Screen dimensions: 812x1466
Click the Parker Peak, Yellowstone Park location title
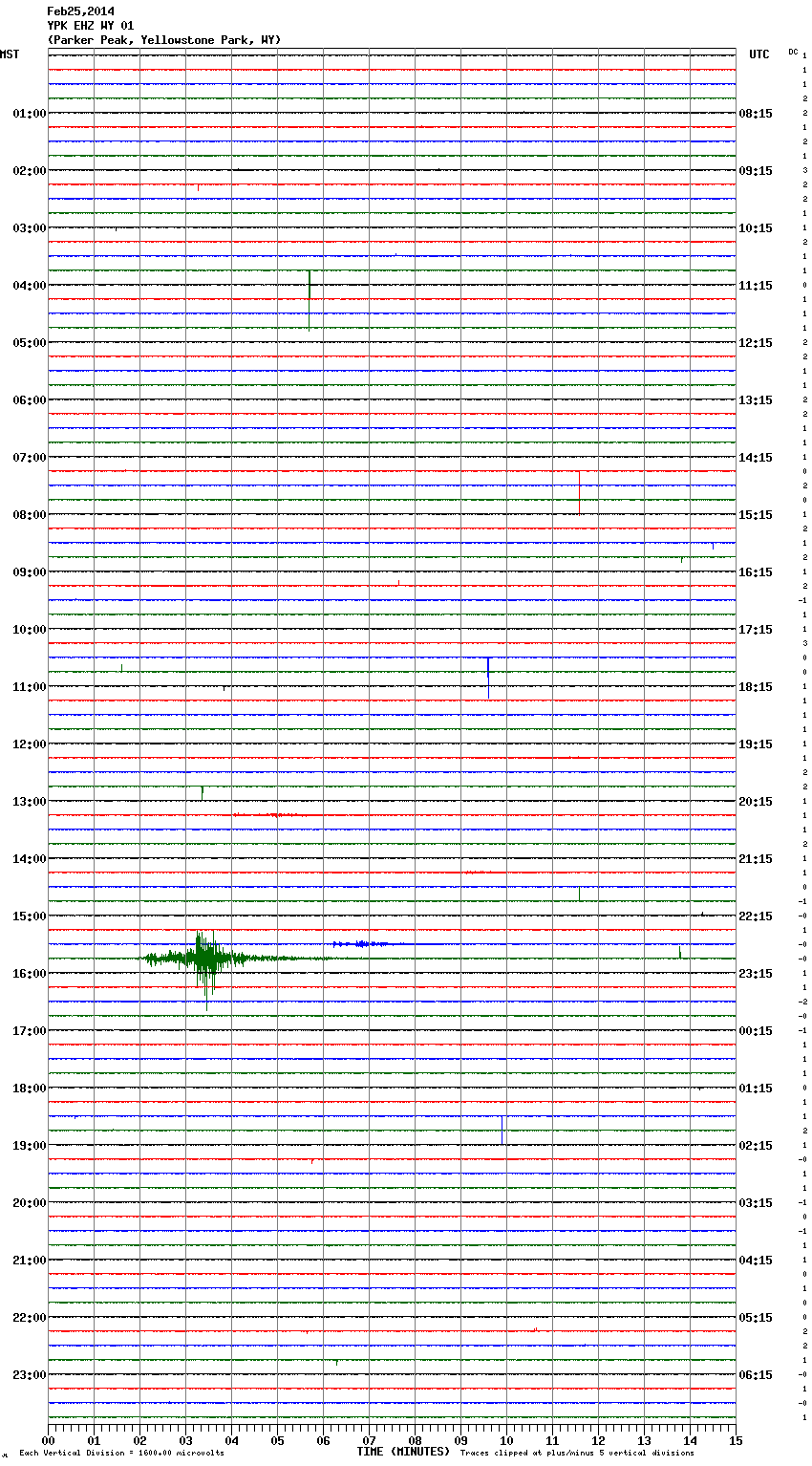point(164,40)
